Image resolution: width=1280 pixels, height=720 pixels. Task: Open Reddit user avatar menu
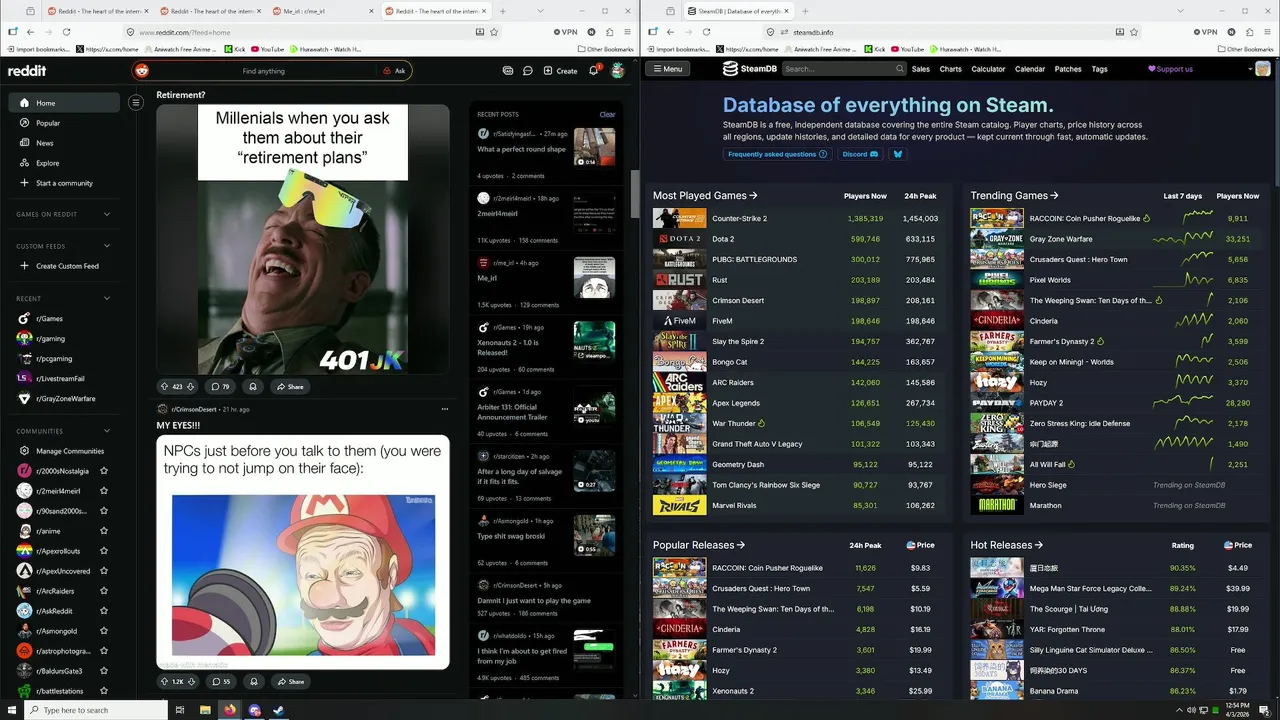[618, 71]
